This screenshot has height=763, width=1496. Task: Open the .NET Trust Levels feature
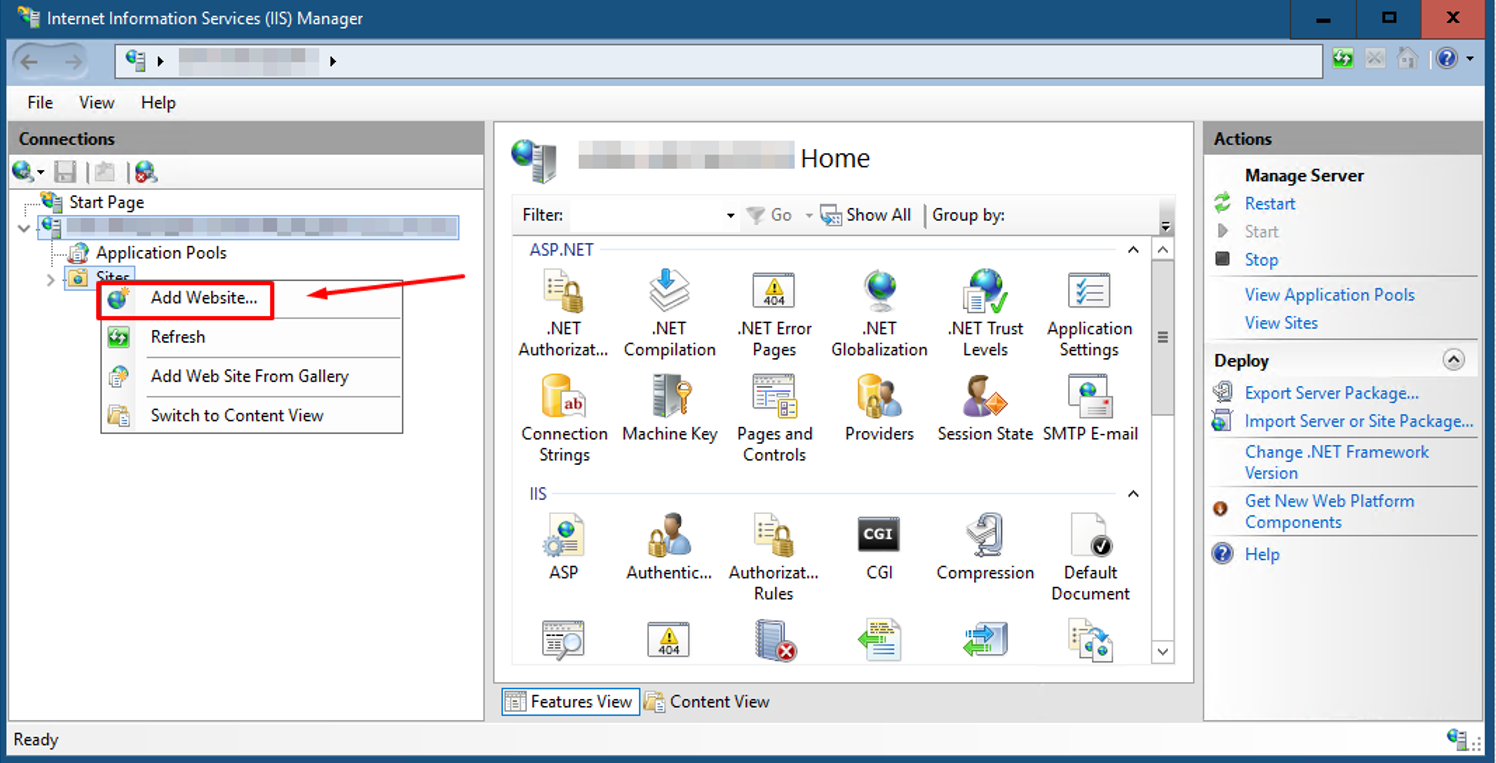[985, 314]
